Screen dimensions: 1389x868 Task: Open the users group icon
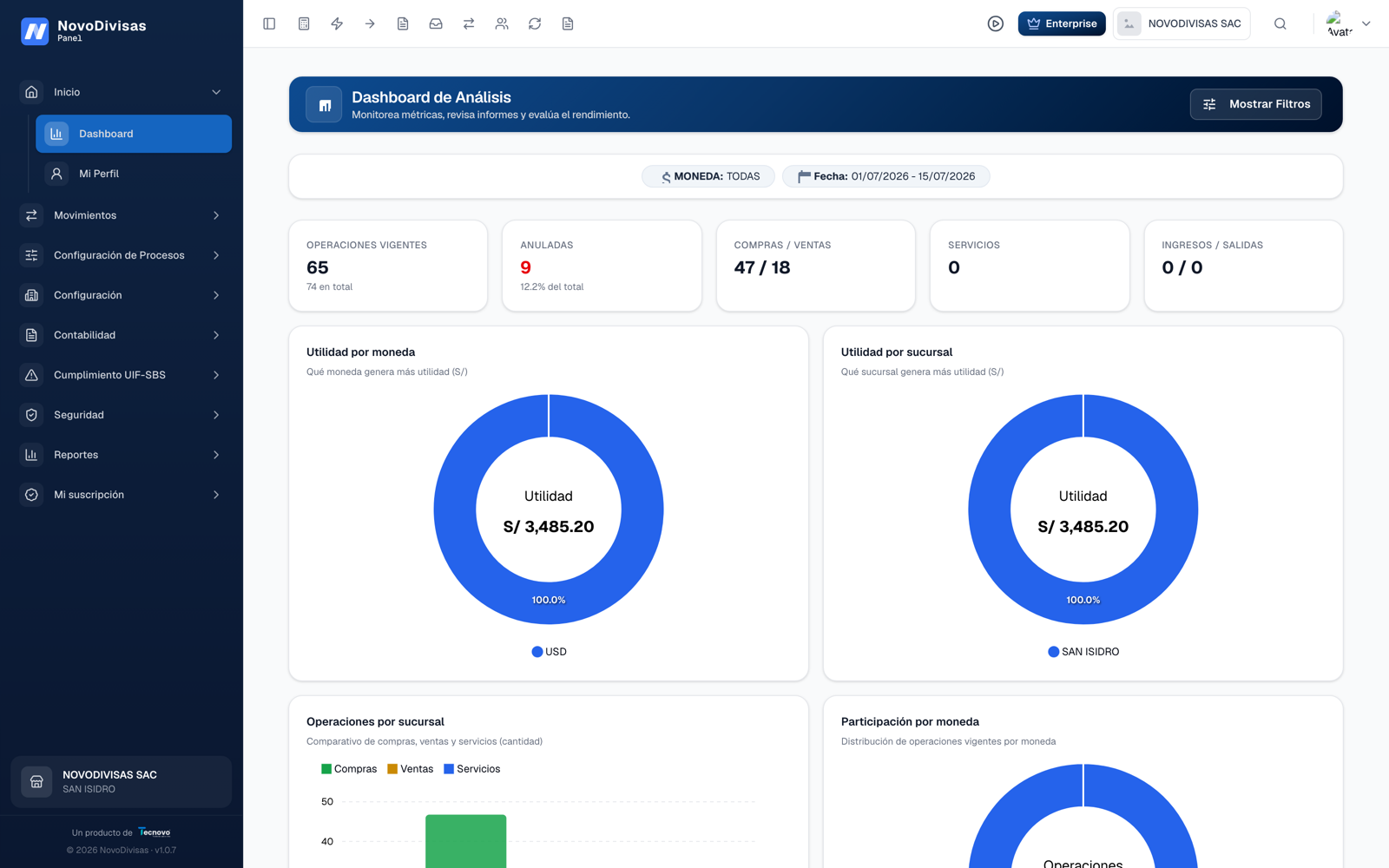[x=502, y=23]
